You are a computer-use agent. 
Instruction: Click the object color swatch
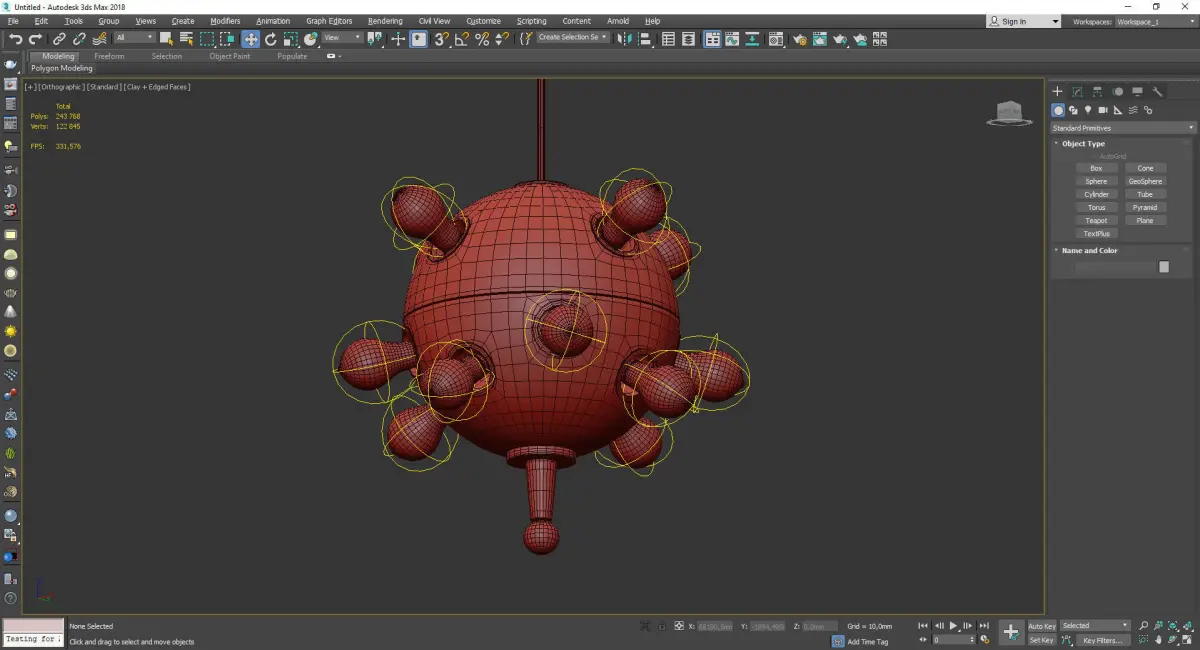click(x=1164, y=267)
